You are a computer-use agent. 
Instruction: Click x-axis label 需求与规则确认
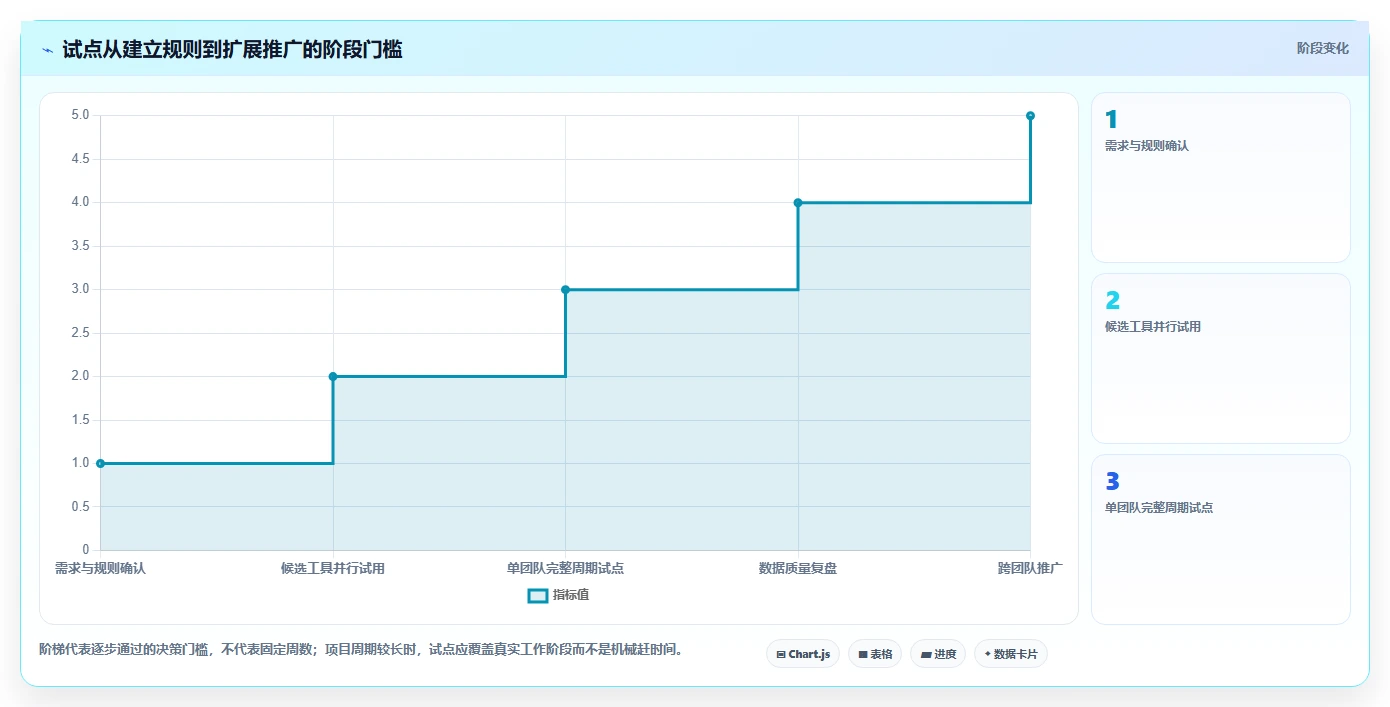point(100,568)
